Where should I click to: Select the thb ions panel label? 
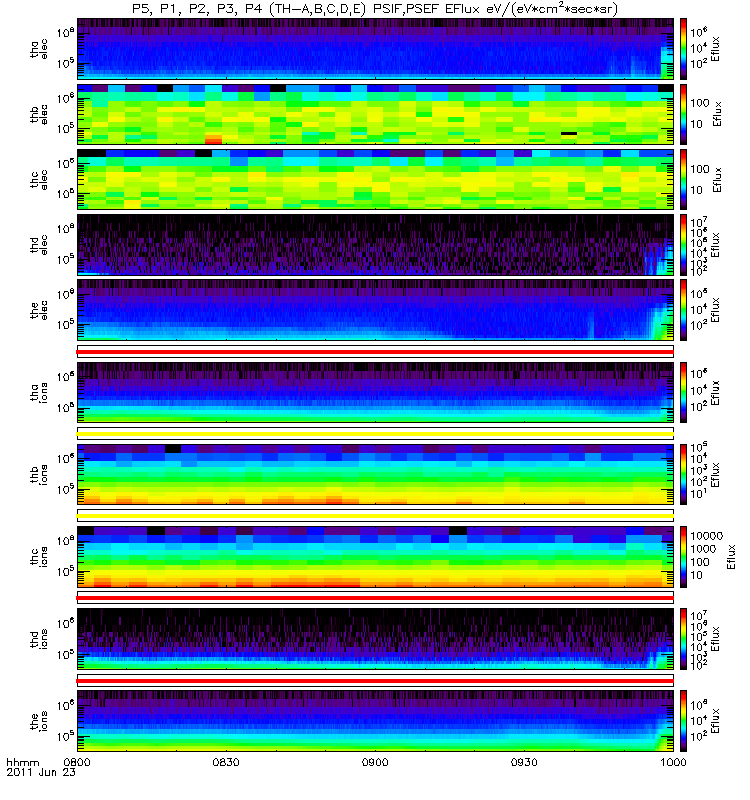[x=39, y=474]
